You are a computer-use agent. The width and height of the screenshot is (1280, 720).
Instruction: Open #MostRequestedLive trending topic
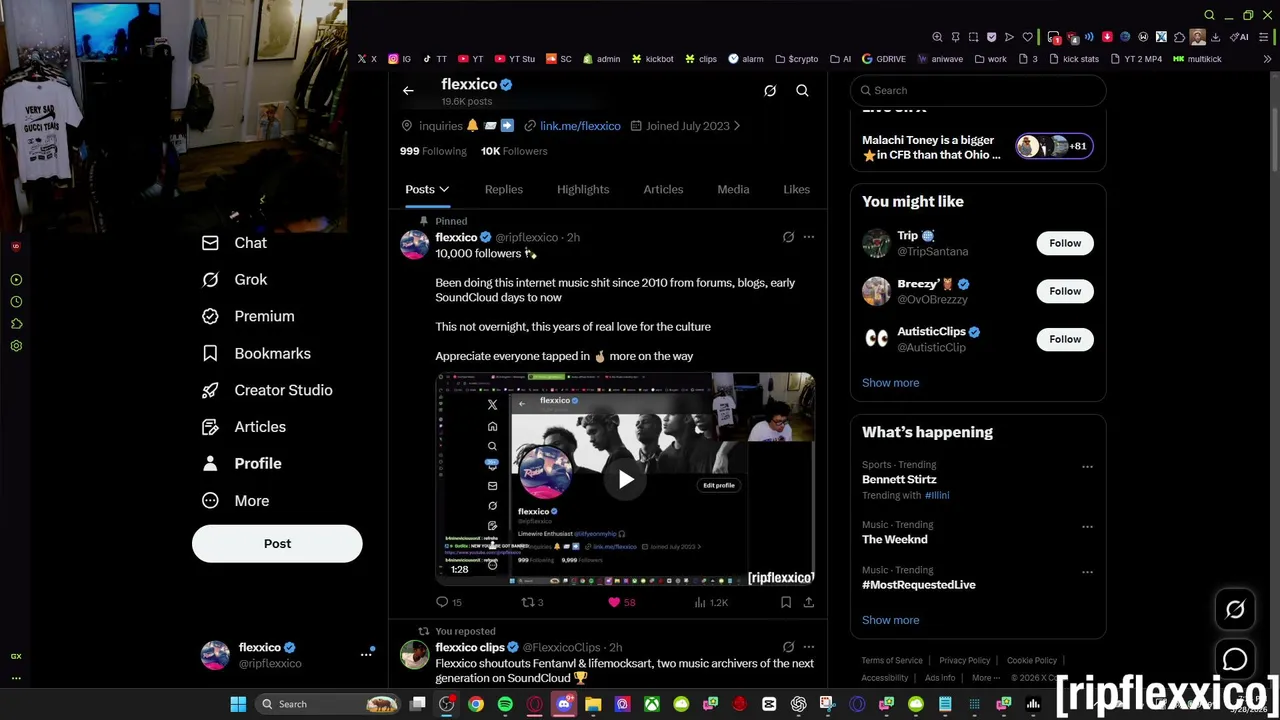coord(918,585)
